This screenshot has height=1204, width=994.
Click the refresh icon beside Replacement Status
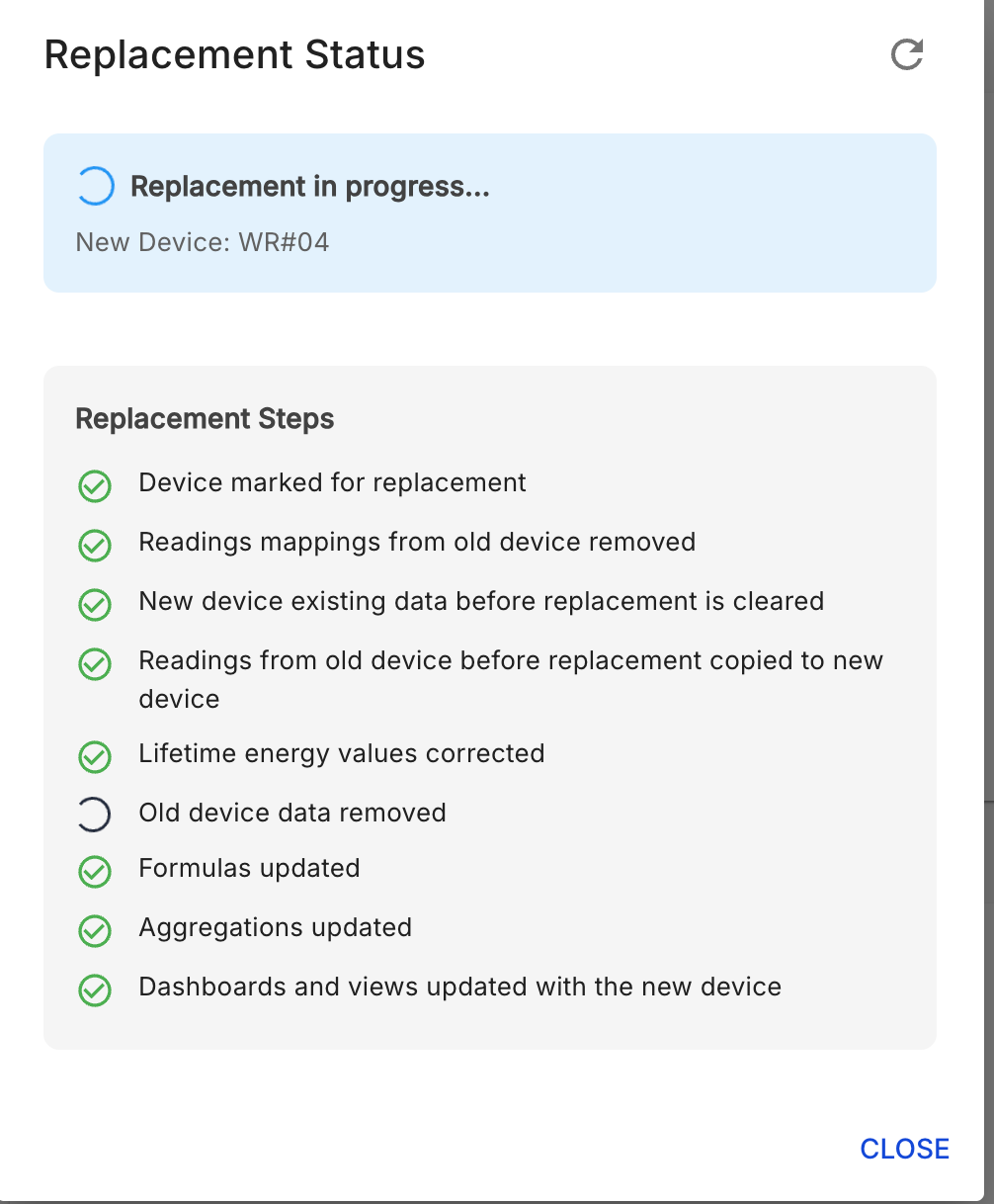pos(906,54)
